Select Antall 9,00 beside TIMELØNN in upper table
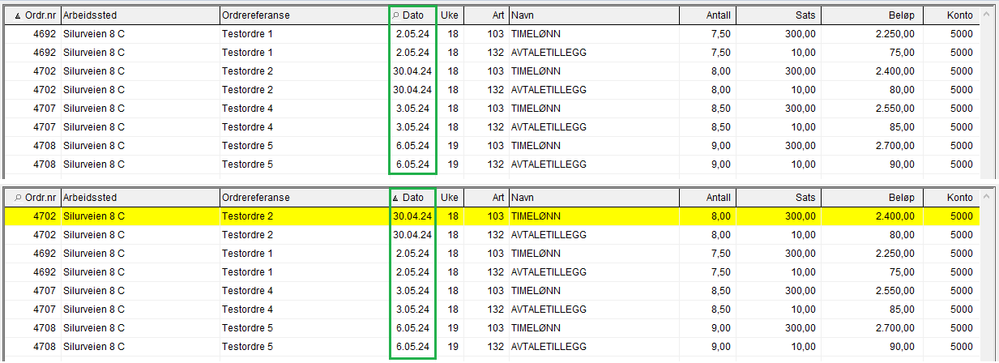This screenshot has width=999, height=363. [x=721, y=145]
